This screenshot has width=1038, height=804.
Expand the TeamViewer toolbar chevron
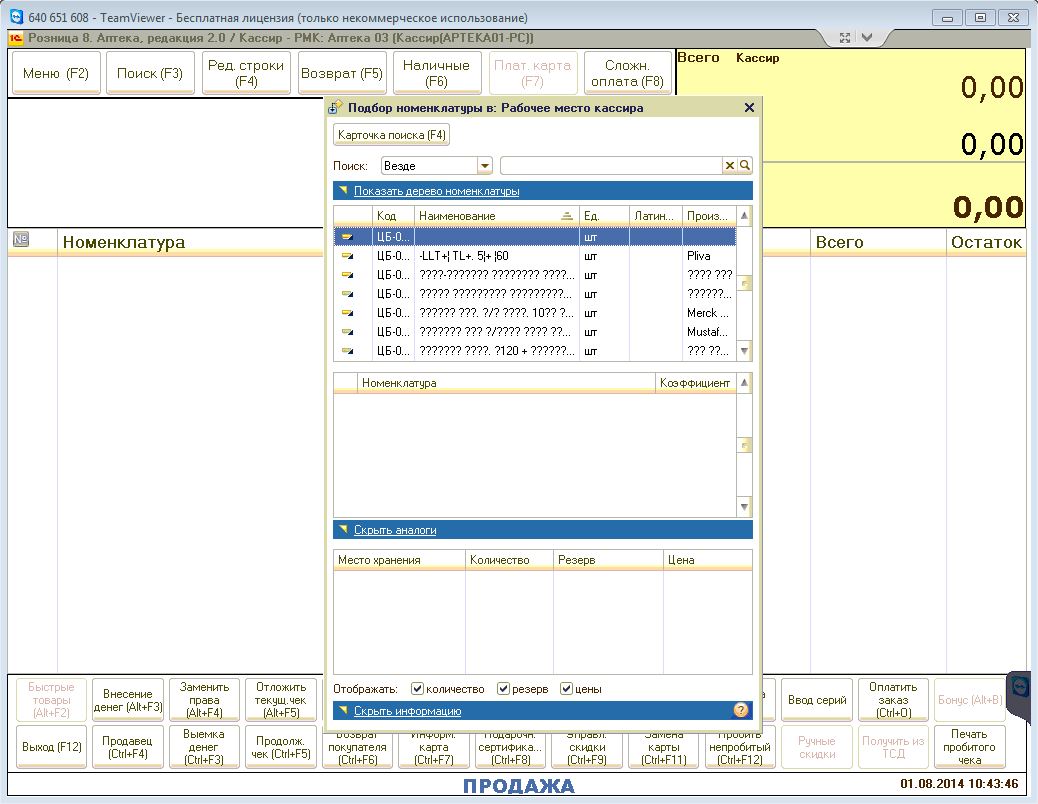click(867, 38)
